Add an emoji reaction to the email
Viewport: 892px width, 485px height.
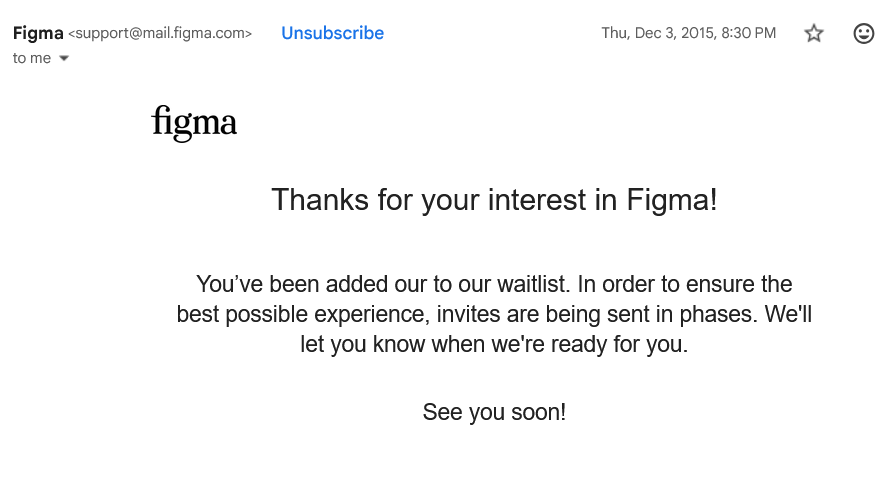click(864, 33)
